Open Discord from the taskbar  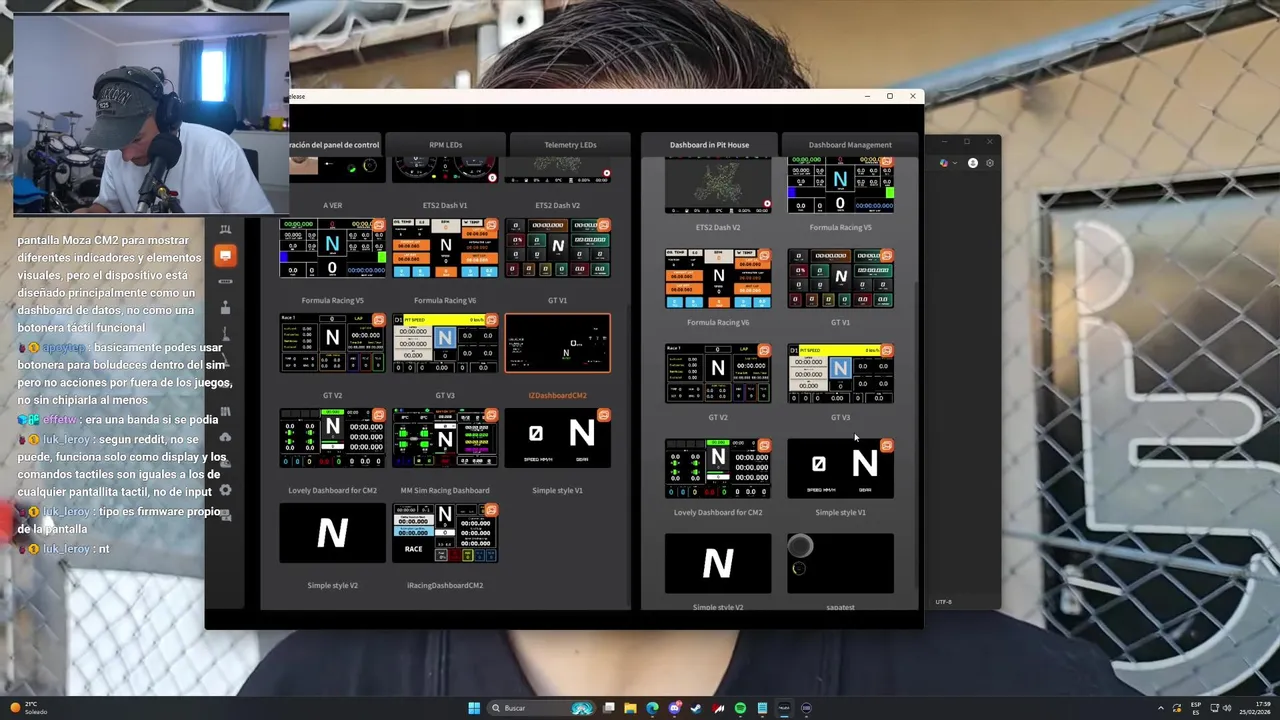point(674,708)
